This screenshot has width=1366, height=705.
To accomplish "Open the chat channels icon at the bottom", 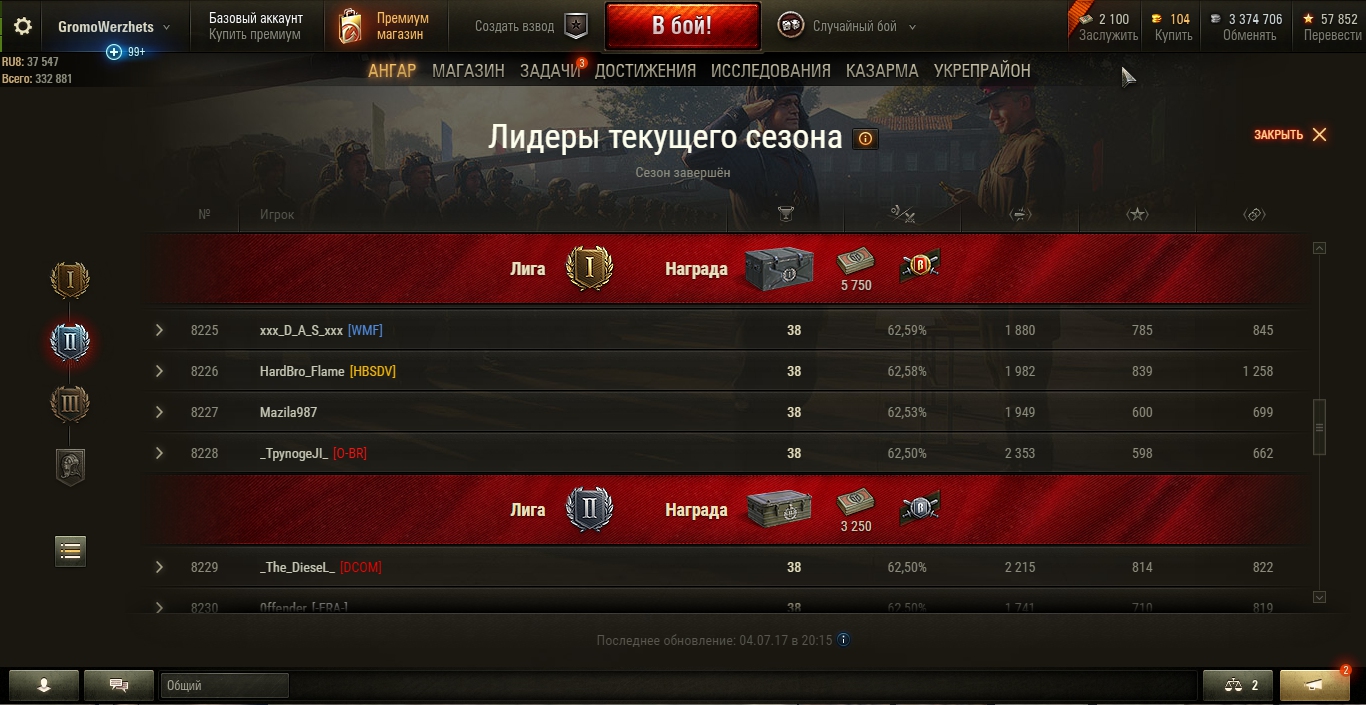I will [119, 685].
